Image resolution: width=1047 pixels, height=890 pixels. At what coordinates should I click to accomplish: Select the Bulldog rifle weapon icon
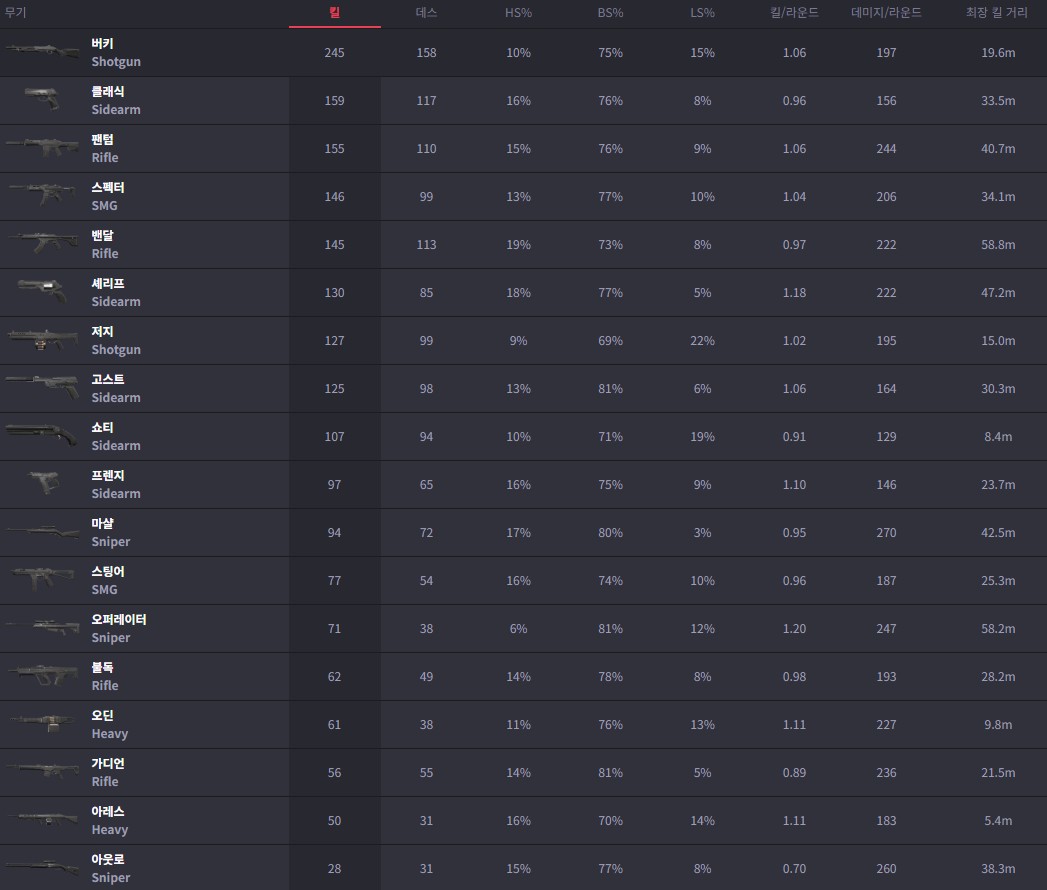pyautogui.click(x=42, y=675)
